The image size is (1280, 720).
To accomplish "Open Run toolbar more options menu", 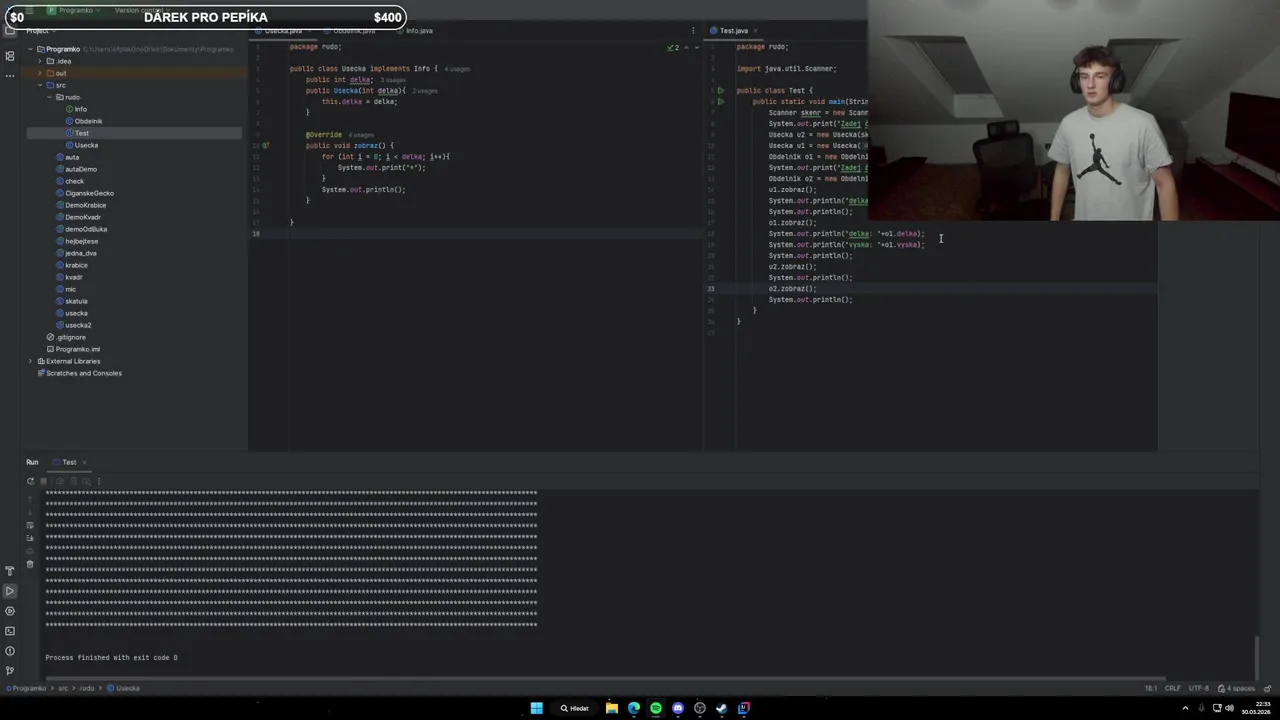I will point(98,481).
